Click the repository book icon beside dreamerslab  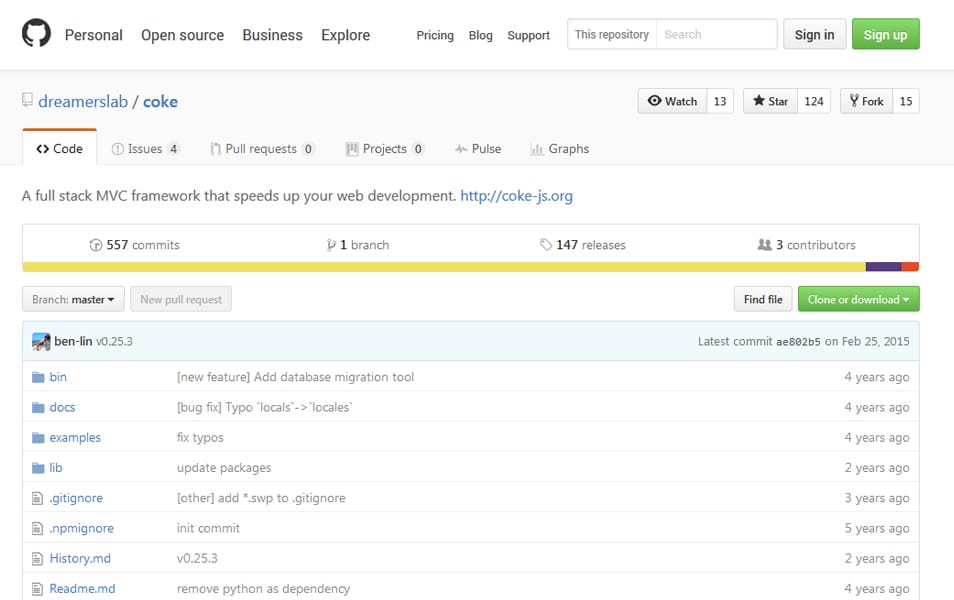click(x=27, y=100)
